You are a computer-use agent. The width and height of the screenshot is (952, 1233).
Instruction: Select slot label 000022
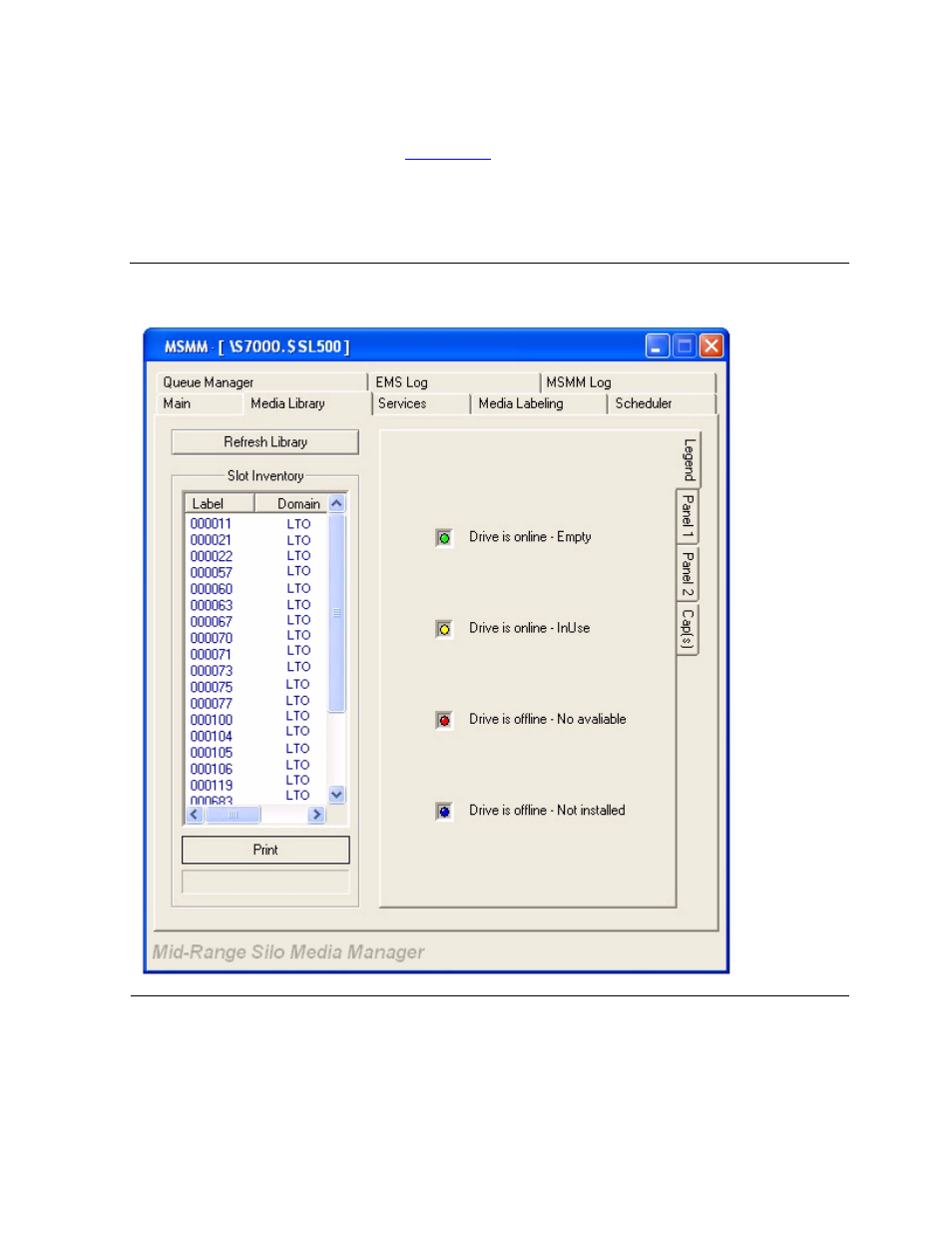click(x=211, y=556)
